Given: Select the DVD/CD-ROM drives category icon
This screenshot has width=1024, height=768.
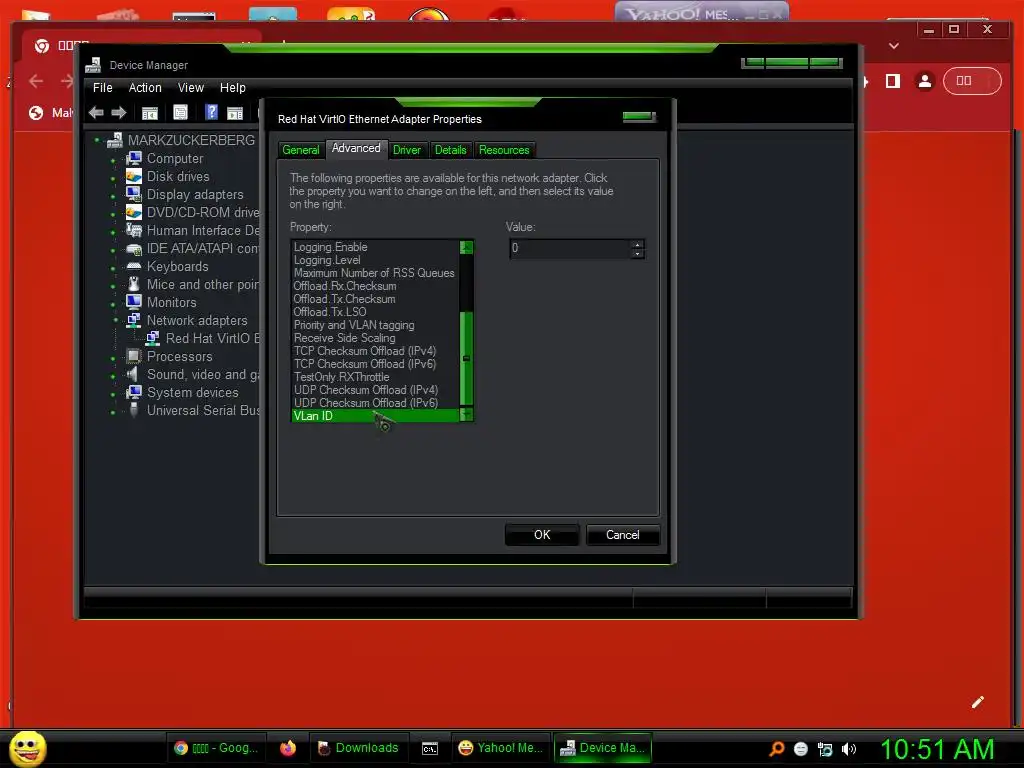Looking at the screenshot, I should pyautogui.click(x=134, y=212).
